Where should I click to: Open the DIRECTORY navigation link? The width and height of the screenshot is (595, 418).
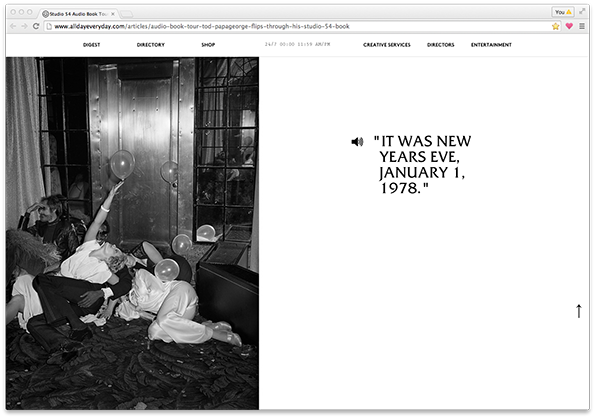[151, 45]
